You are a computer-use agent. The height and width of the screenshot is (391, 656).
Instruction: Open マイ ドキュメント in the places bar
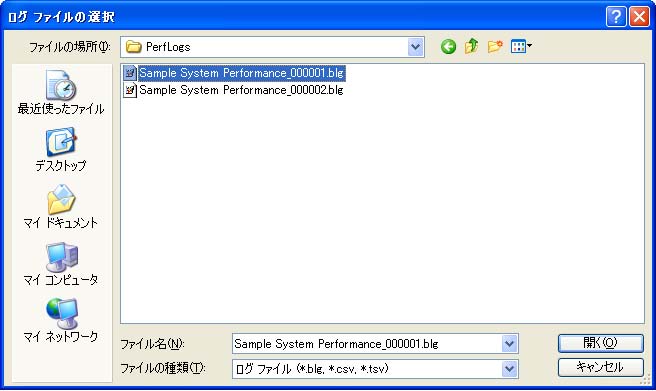(x=61, y=207)
